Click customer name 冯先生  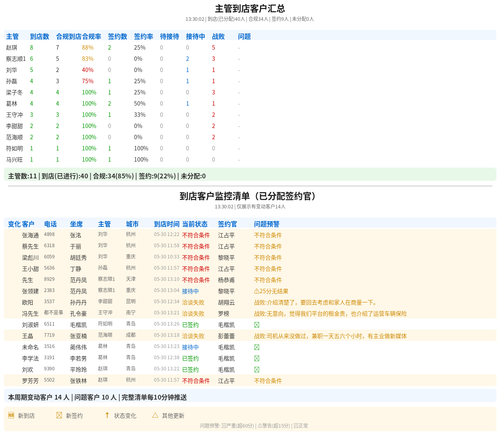(30, 314)
